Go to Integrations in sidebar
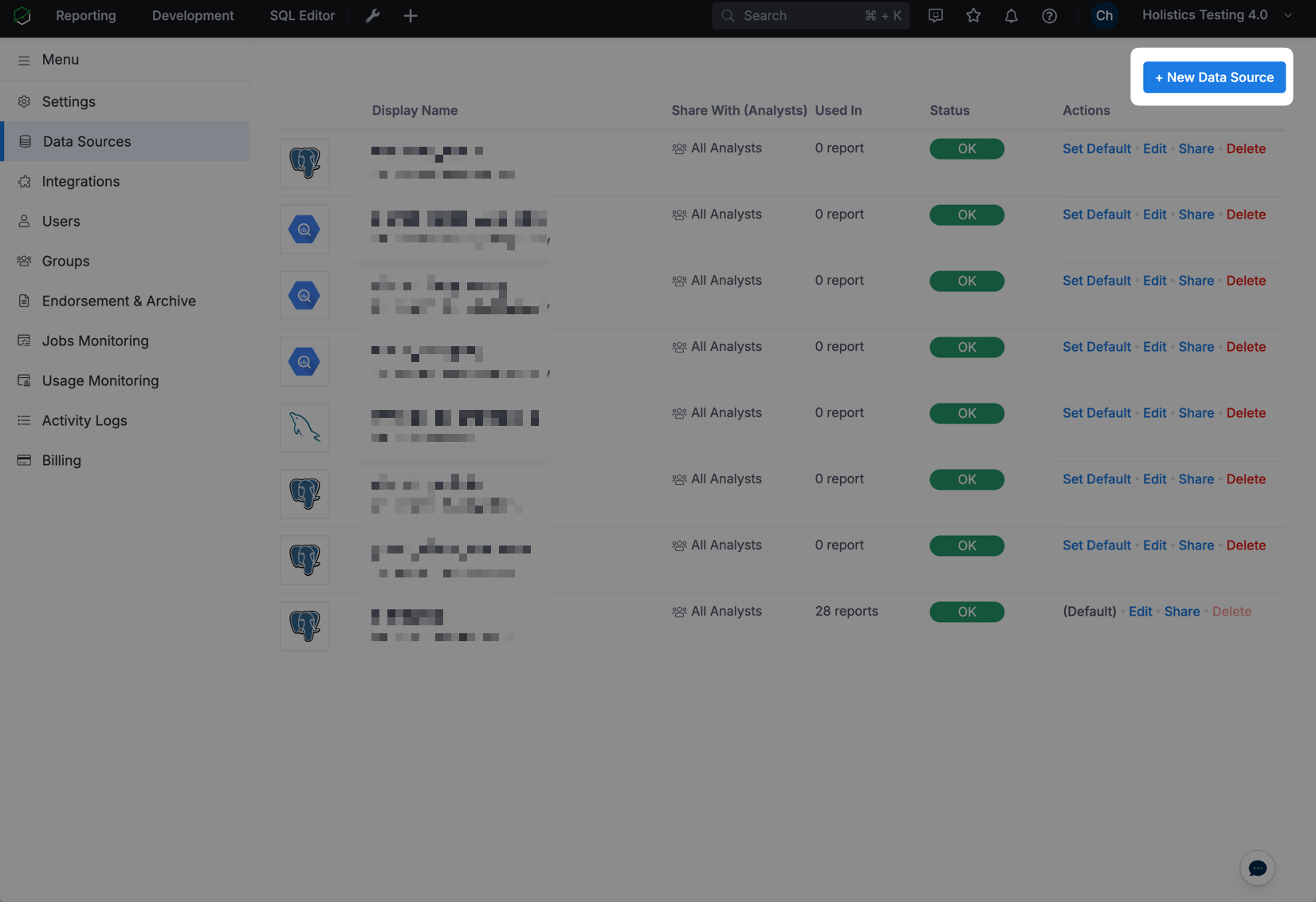 tap(81, 181)
